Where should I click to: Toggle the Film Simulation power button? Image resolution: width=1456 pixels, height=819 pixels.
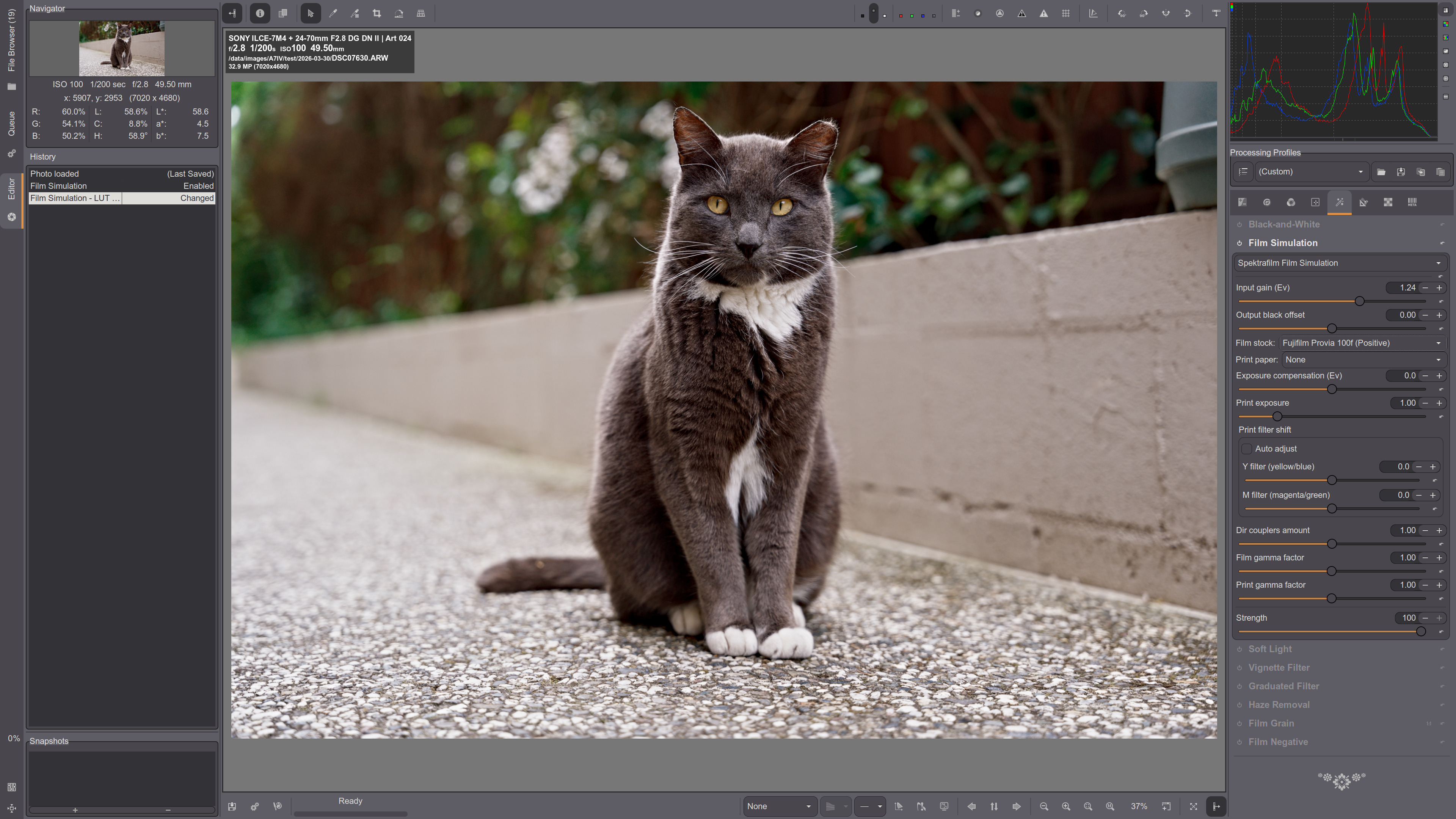[1239, 243]
